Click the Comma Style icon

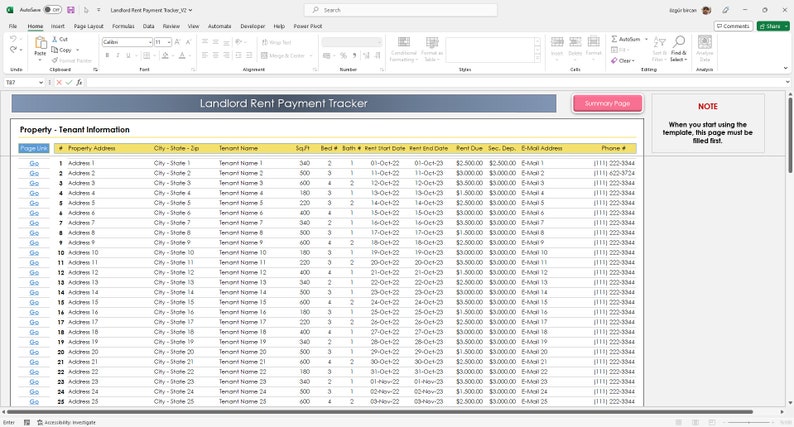[x=354, y=55]
